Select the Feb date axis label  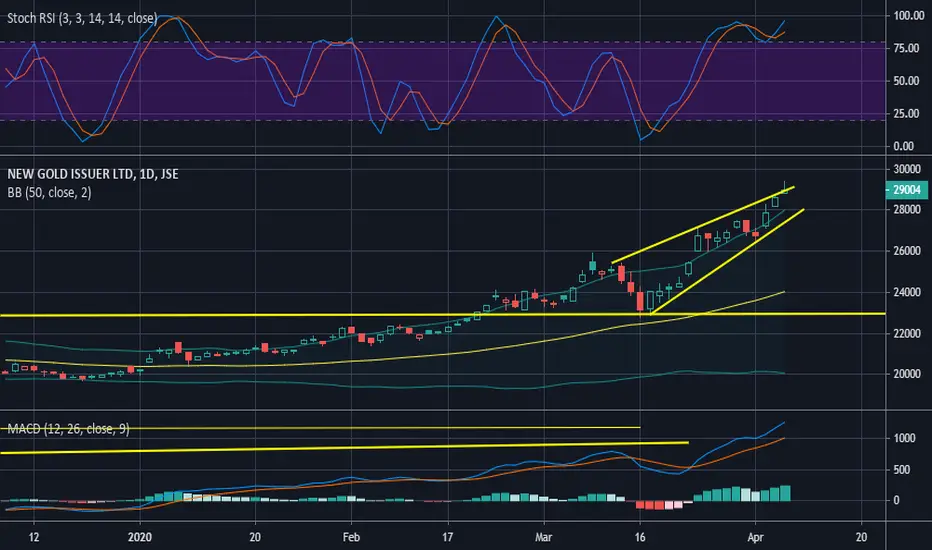tap(351, 537)
